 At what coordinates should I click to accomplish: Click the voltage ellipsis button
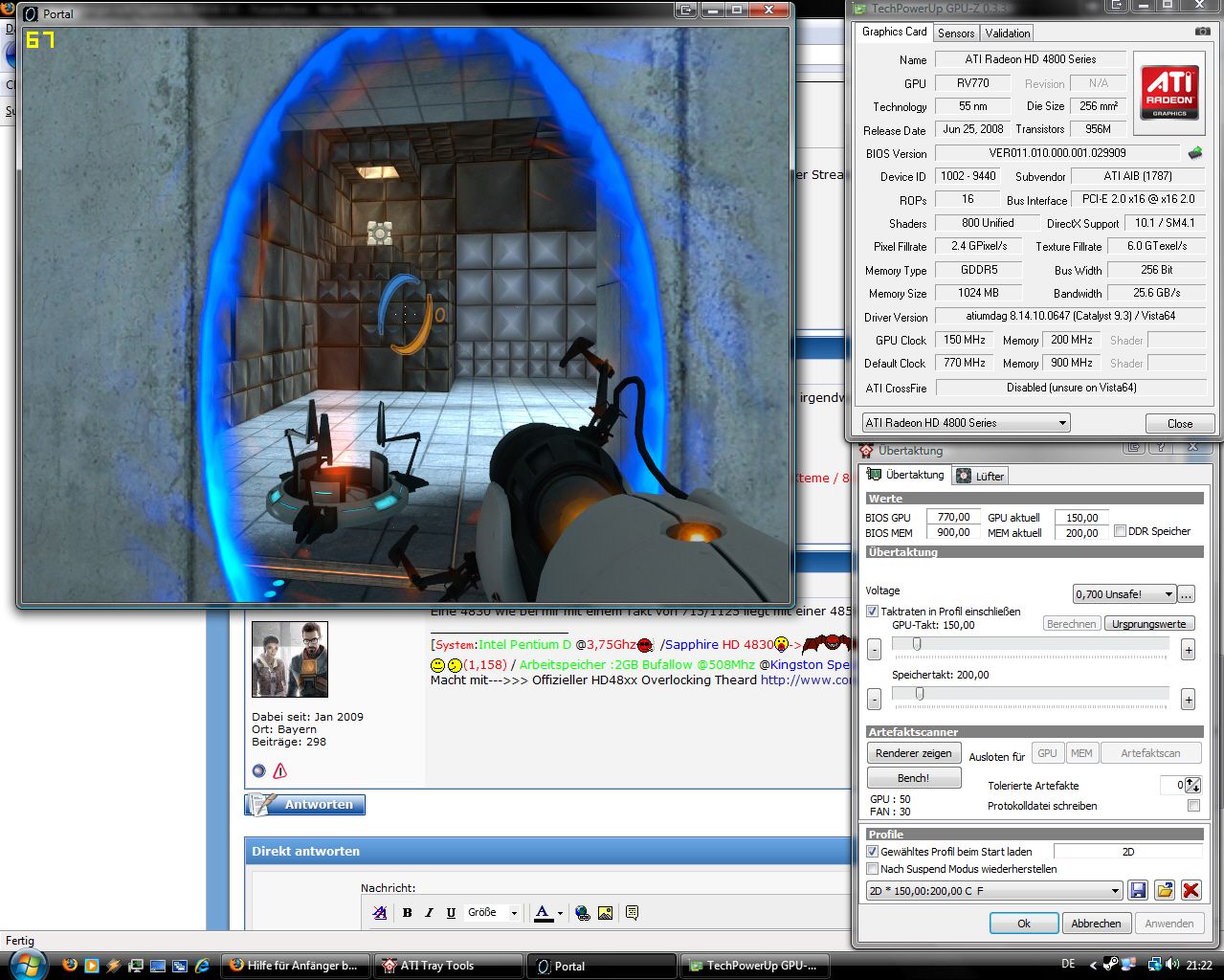click(1186, 594)
